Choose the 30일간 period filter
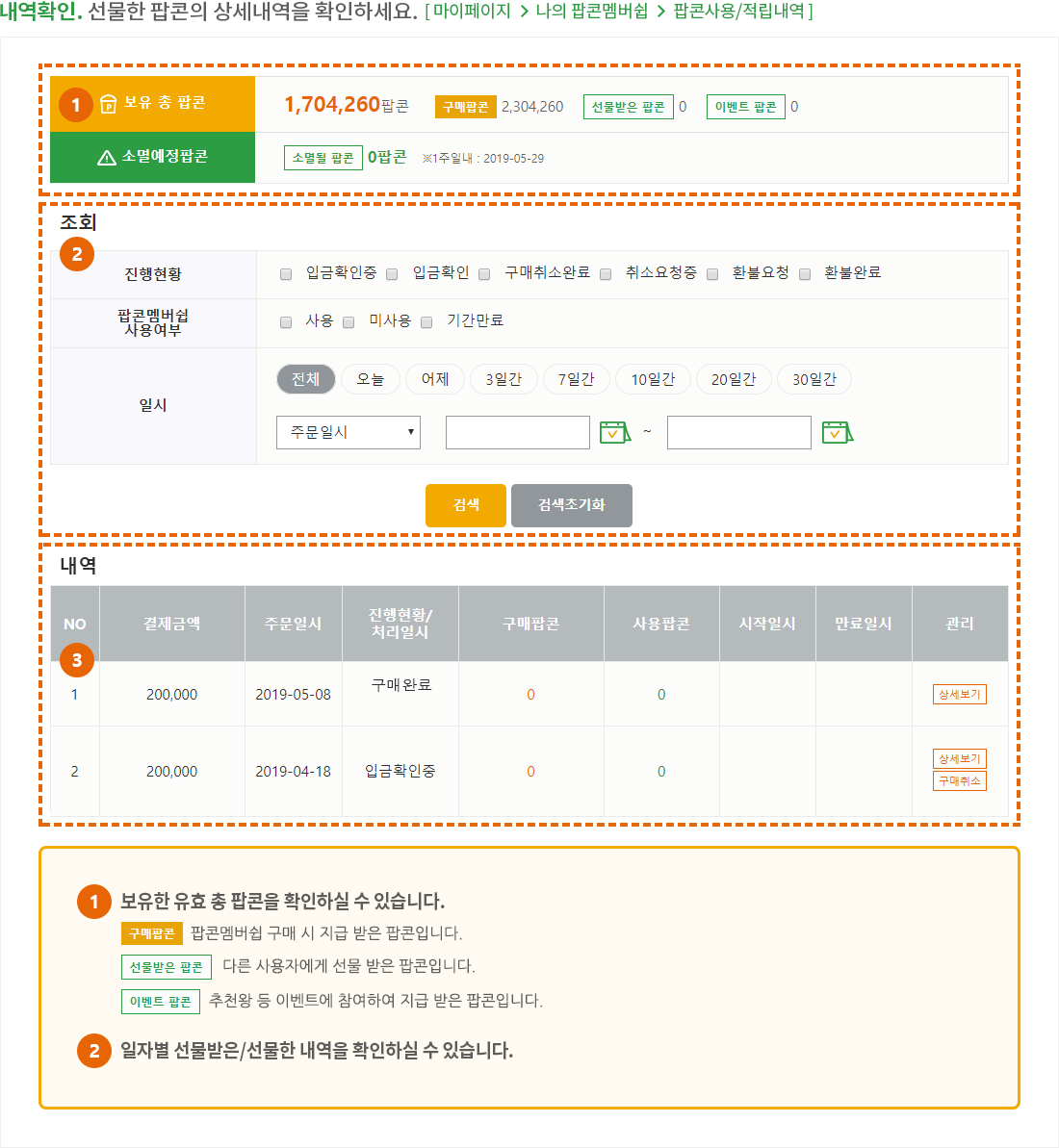Screen dimensions: 1059x1148 pyautogui.click(x=814, y=379)
